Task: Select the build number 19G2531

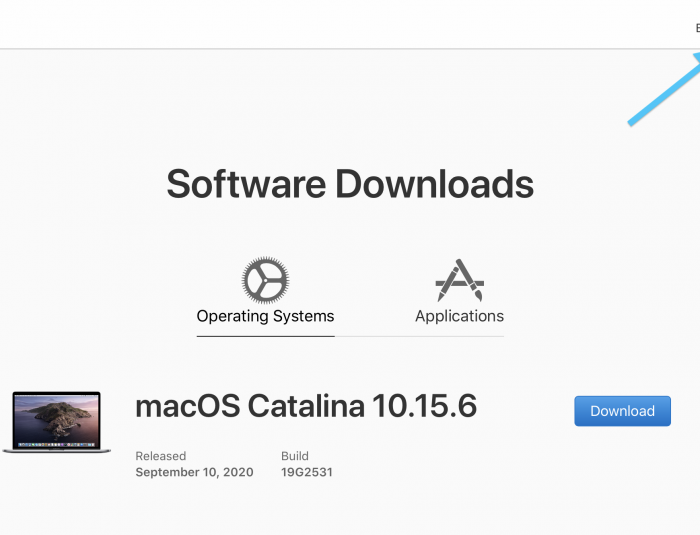Action: [x=307, y=472]
